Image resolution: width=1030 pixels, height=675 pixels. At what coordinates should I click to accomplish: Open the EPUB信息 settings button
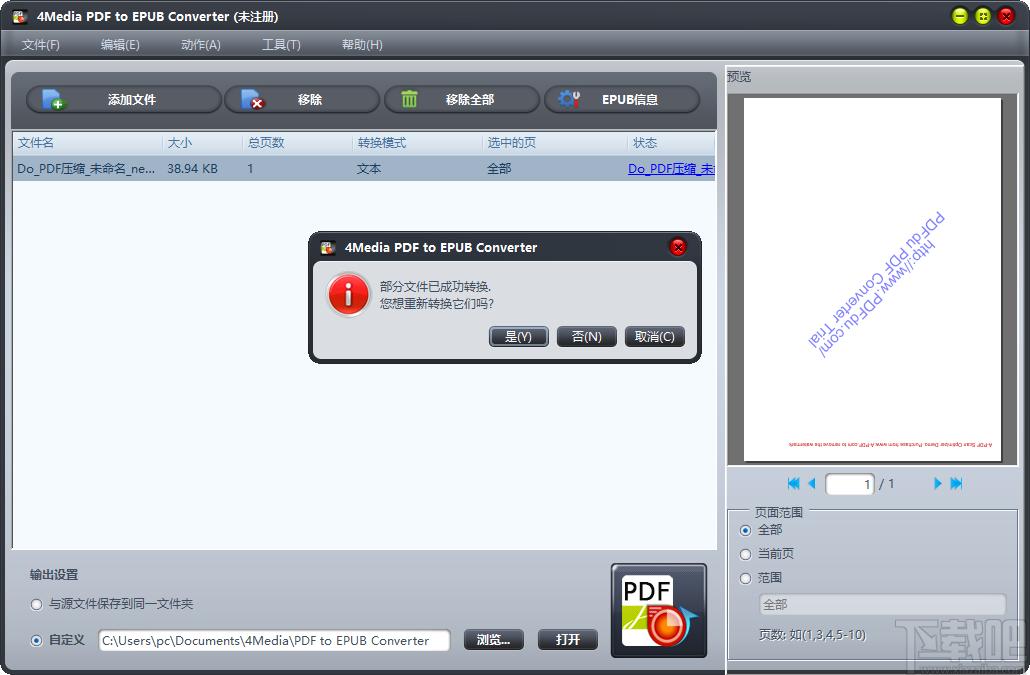(x=621, y=100)
